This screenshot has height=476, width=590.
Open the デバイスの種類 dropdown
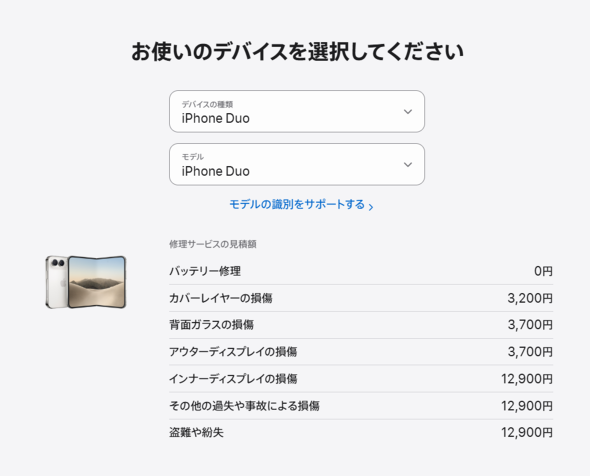pyautogui.click(x=297, y=111)
